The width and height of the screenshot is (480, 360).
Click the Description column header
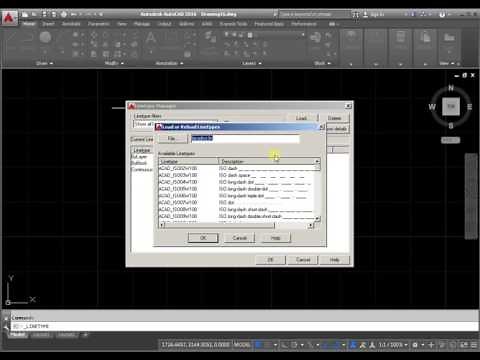[x=266, y=161]
